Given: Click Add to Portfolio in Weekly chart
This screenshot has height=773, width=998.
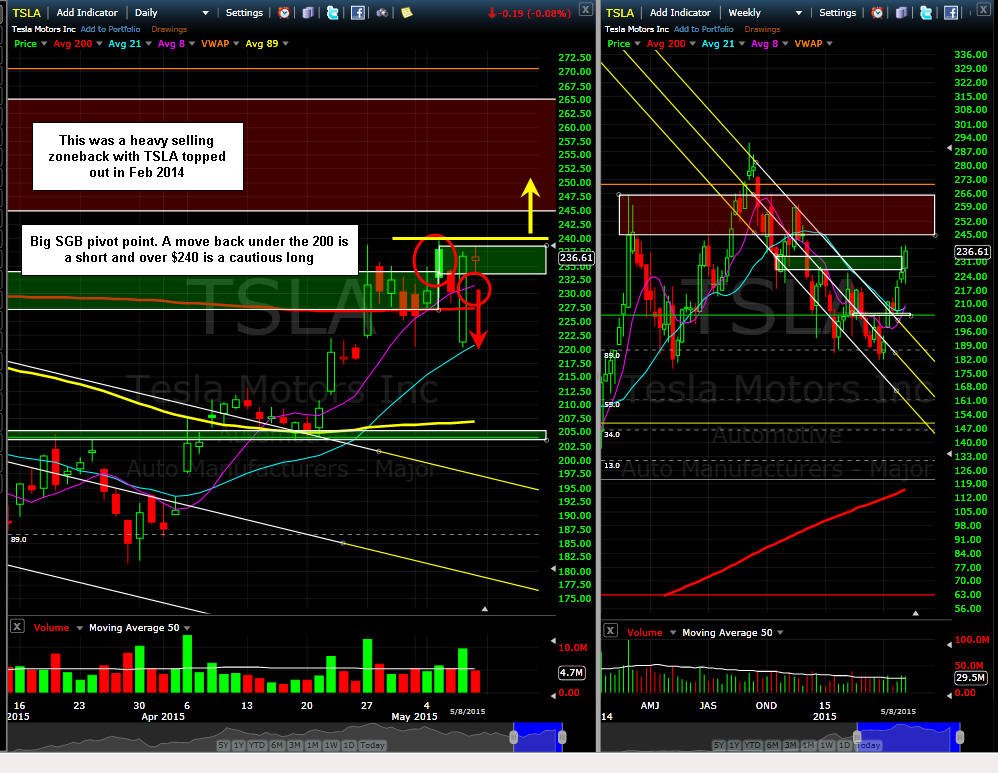Looking at the screenshot, I should (x=703, y=29).
